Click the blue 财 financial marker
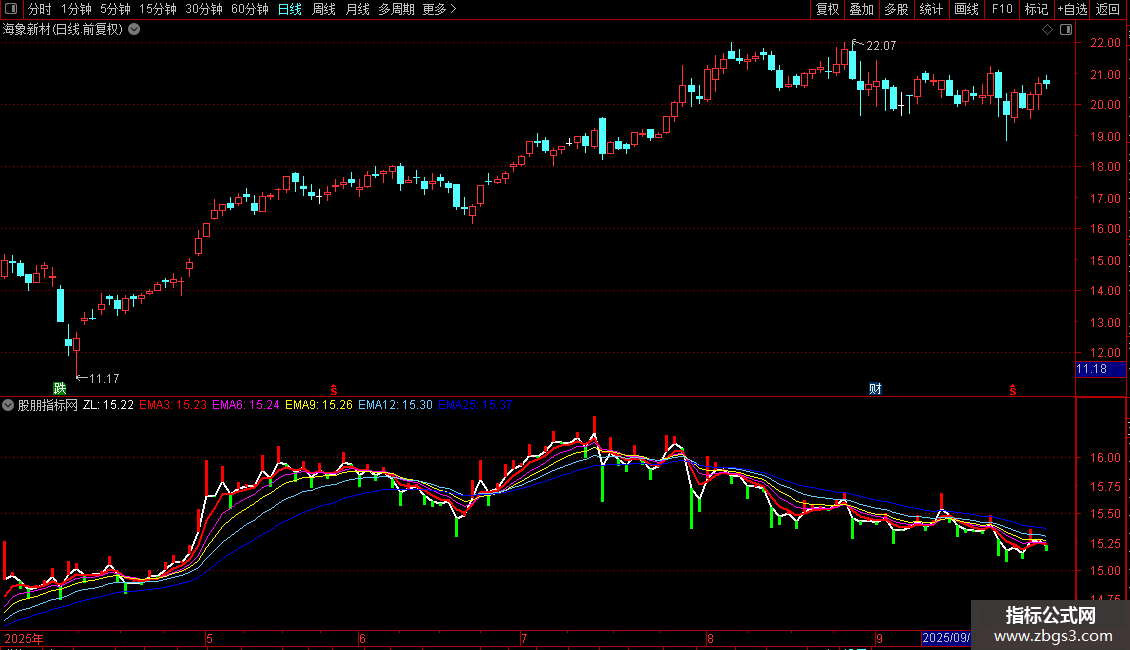This screenshot has width=1130, height=650. (875, 389)
